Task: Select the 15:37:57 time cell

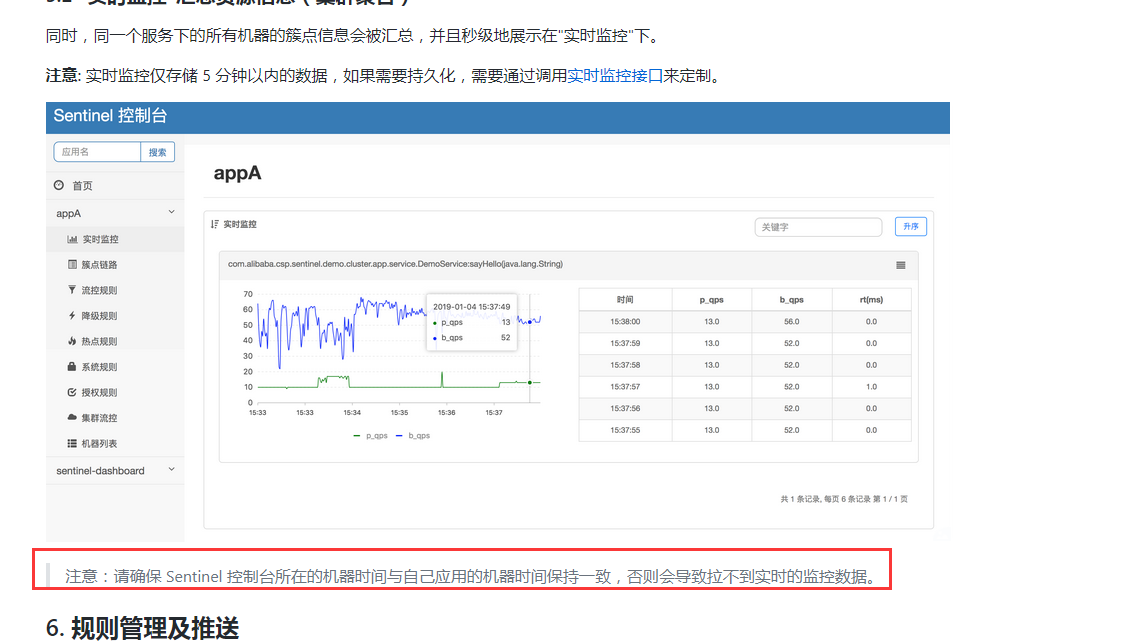Action: click(x=625, y=387)
